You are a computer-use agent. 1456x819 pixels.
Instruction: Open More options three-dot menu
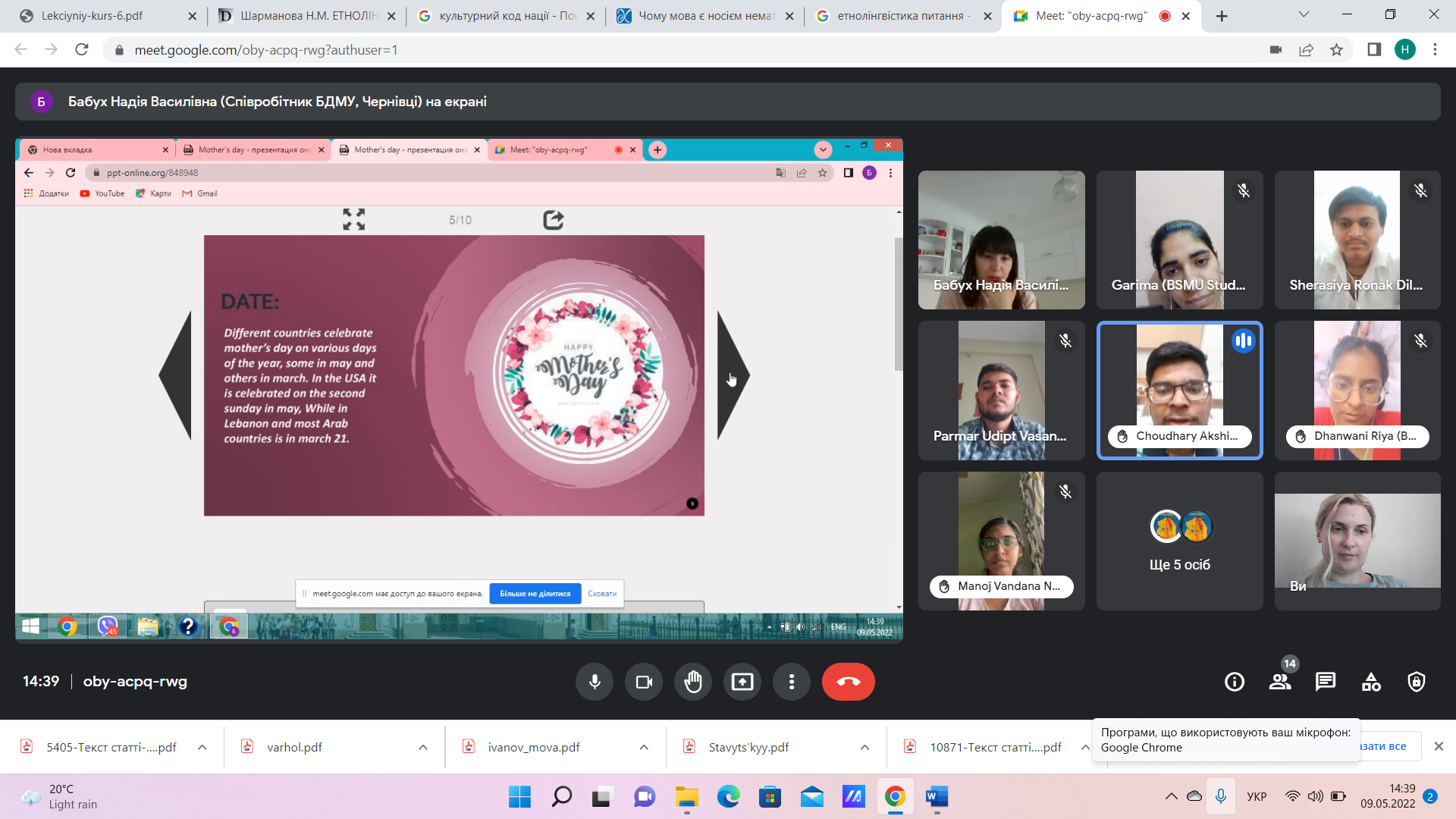(x=791, y=682)
